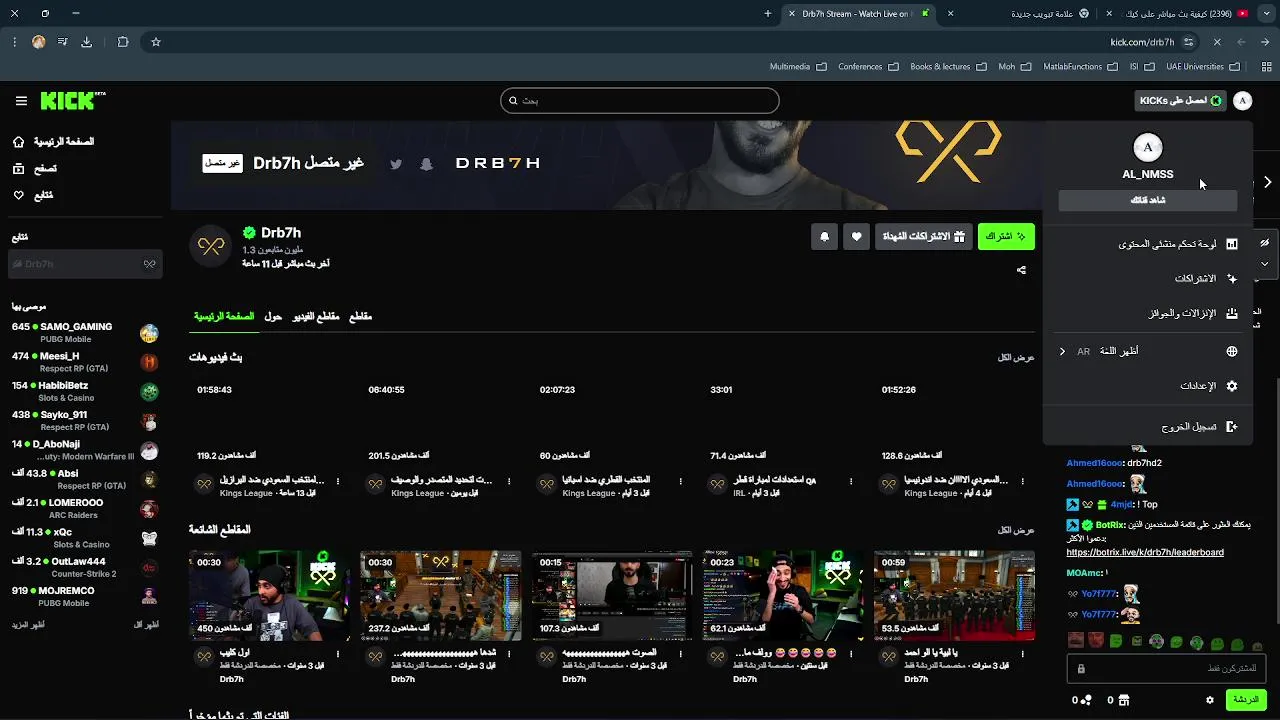Open the following heart sidebar icon
Screen dimensions: 1280x720
click(19, 196)
